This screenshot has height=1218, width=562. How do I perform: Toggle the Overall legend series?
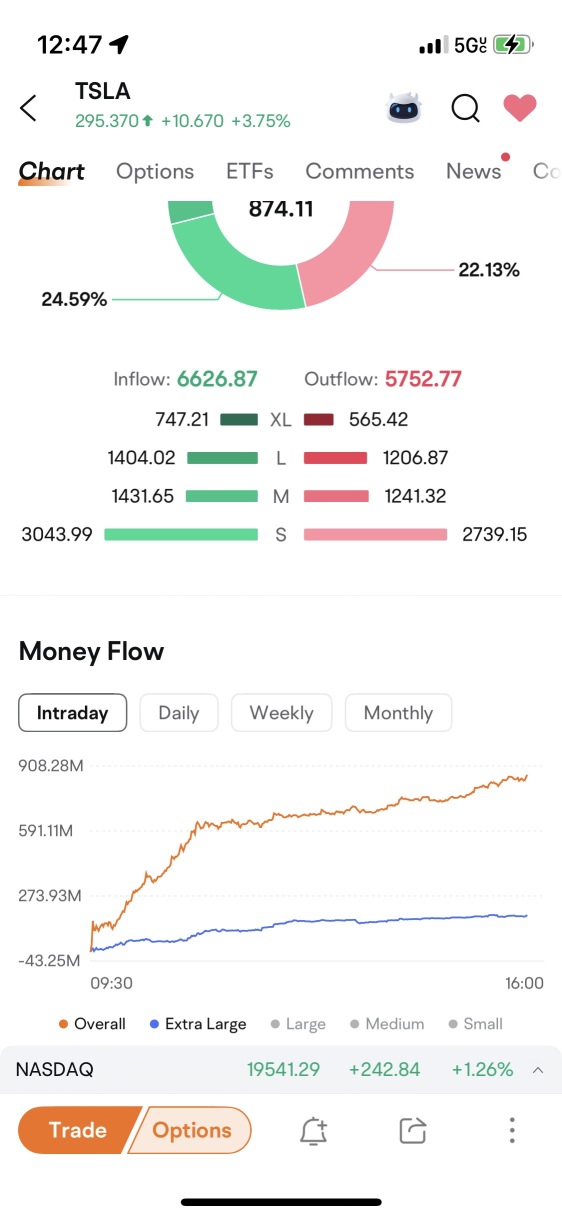click(92, 1024)
